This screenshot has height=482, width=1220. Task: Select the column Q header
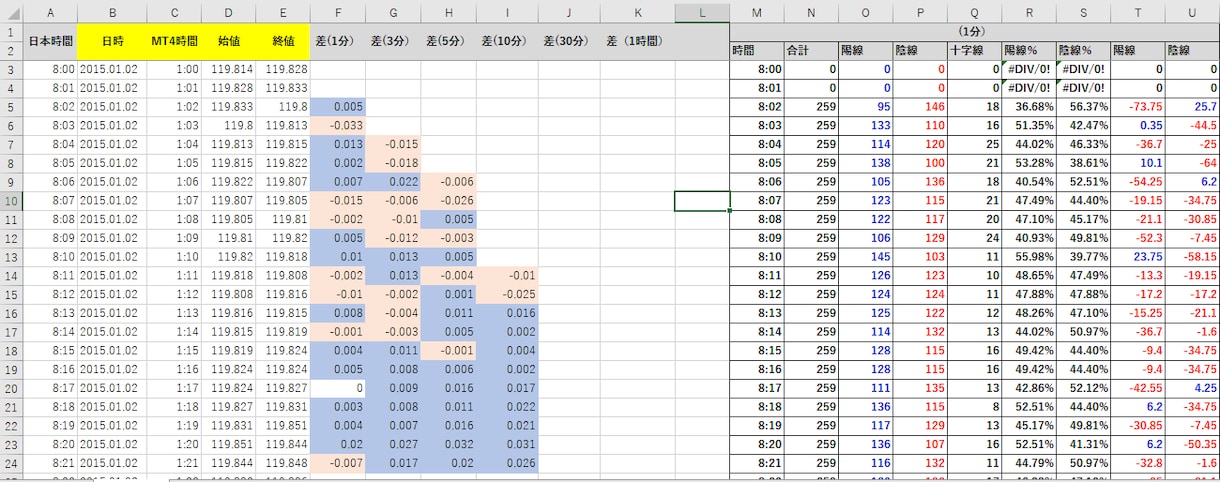pyautogui.click(x=973, y=12)
